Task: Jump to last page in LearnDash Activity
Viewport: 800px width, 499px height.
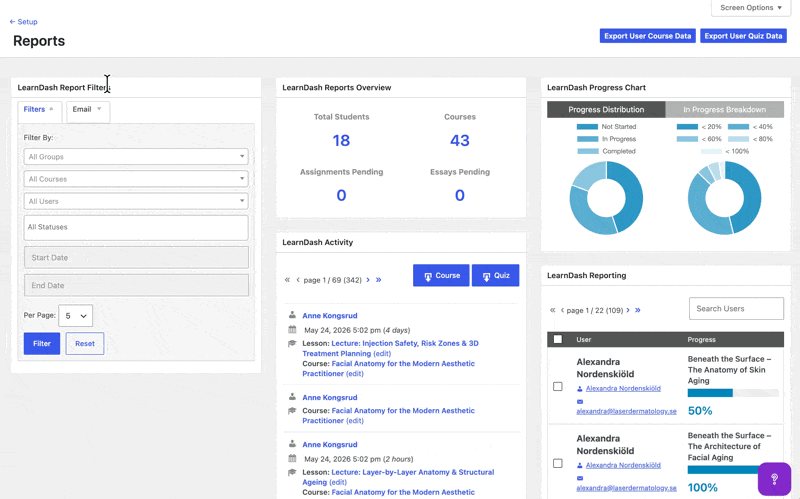Action: click(x=379, y=280)
